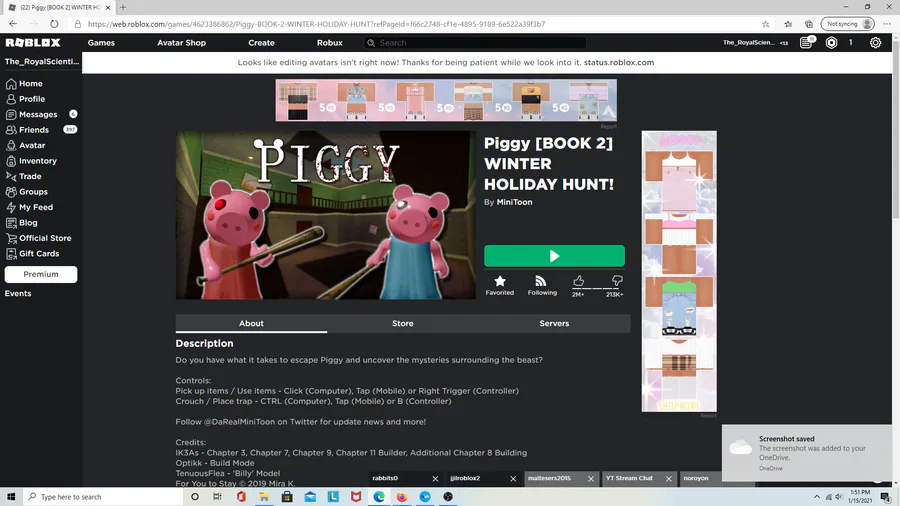Open the browser three-dot settings menu
The width and height of the screenshot is (900, 506).
(x=887, y=24)
